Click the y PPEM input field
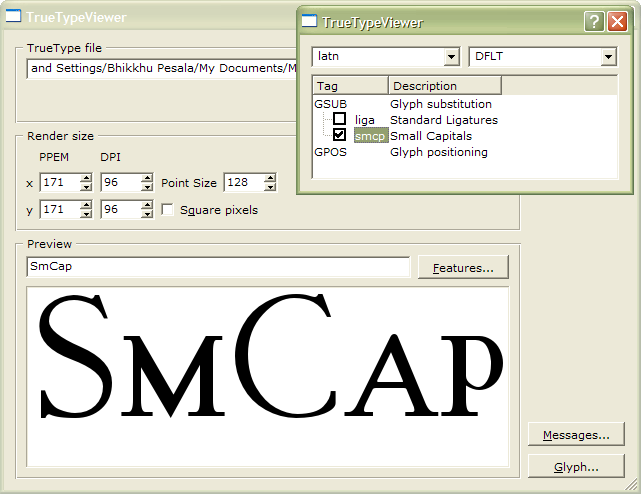641x494 pixels. point(60,209)
